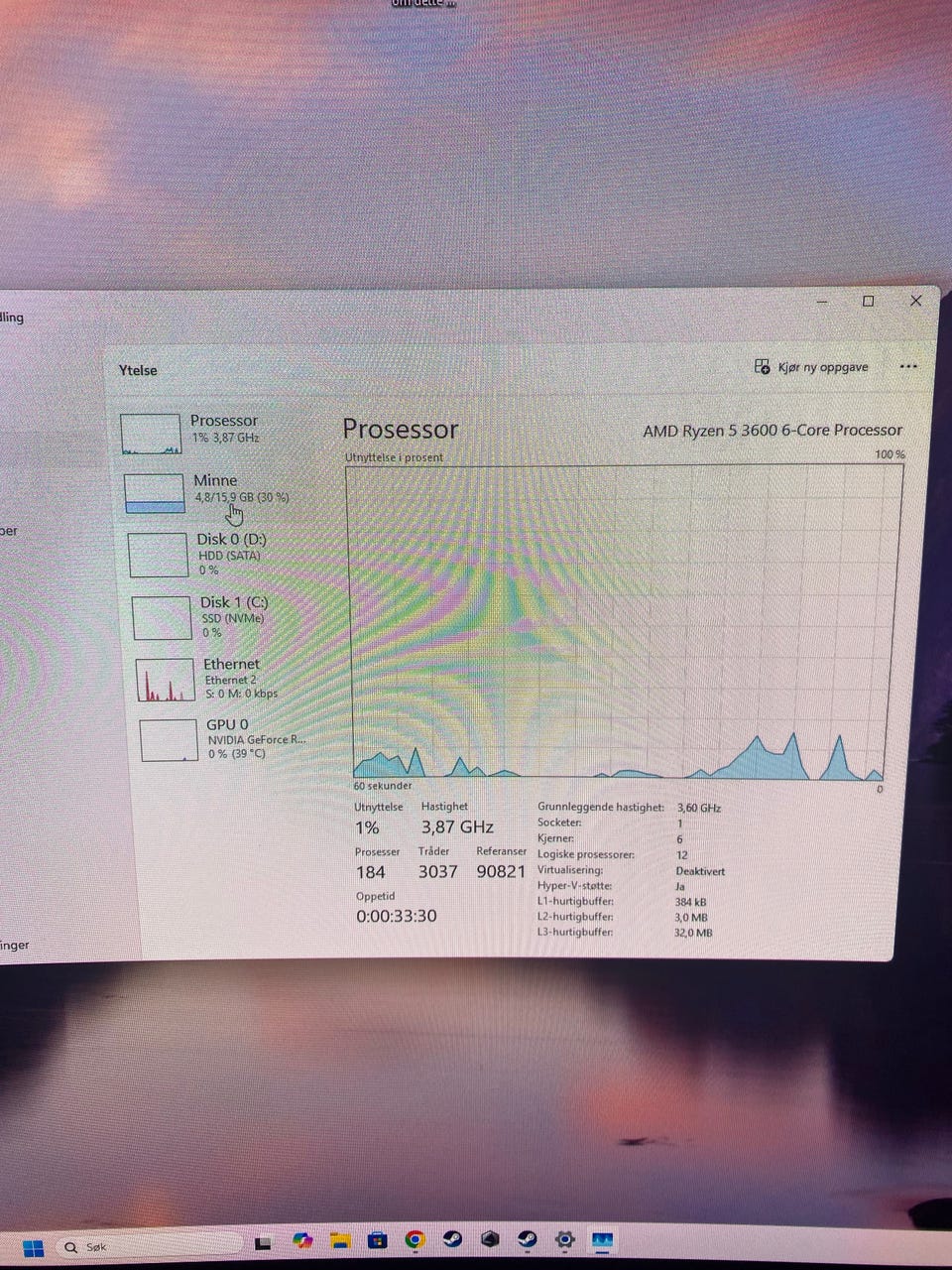
Task: Click the Tråder count 3037
Action: point(437,872)
